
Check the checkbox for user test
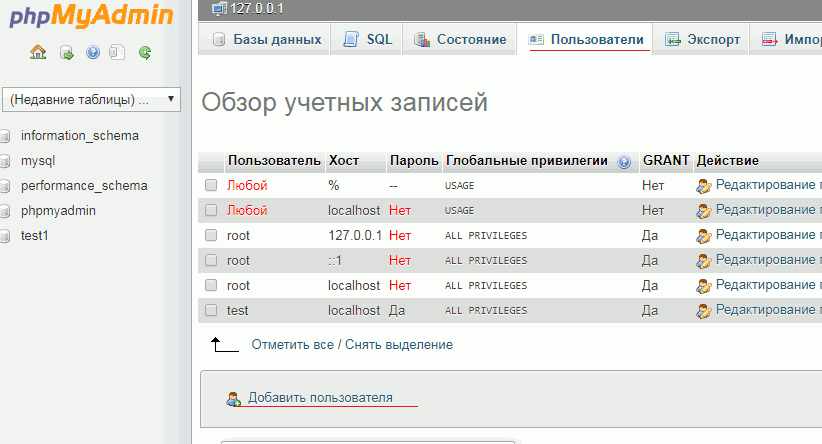click(211, 310)
